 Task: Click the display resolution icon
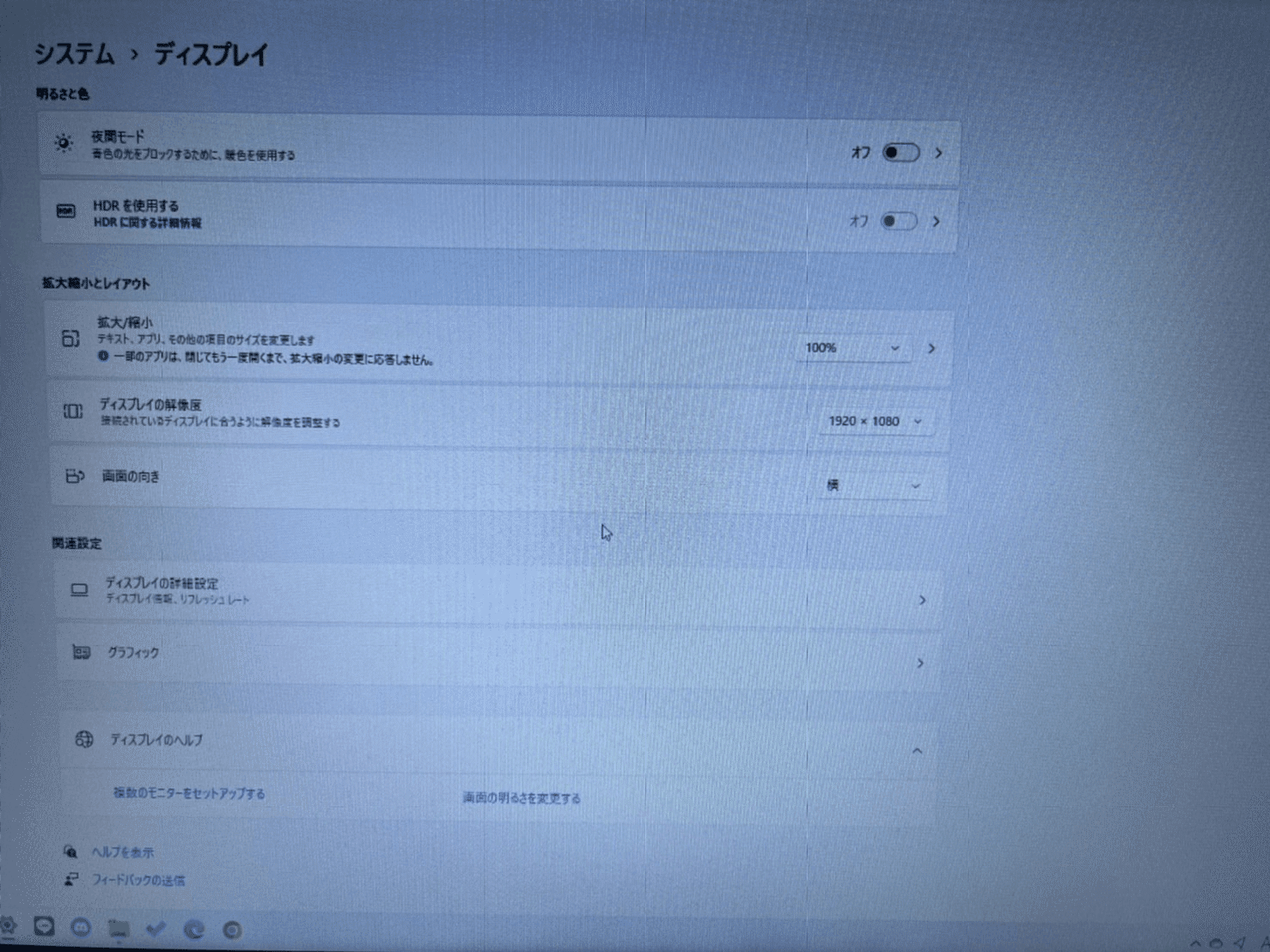click(x=73, y=412)
